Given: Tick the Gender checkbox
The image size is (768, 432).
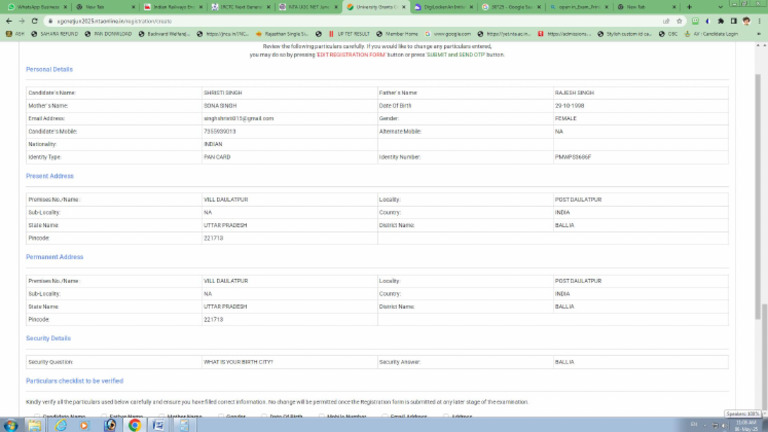Looking at the screenshot, I should 221,416.
